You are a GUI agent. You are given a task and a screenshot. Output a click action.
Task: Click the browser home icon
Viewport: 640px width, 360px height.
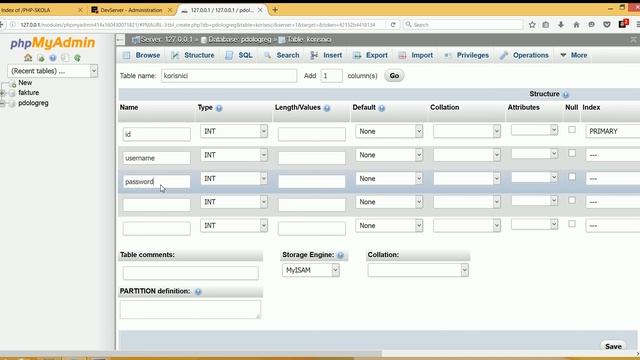click(x=576, y=25)
